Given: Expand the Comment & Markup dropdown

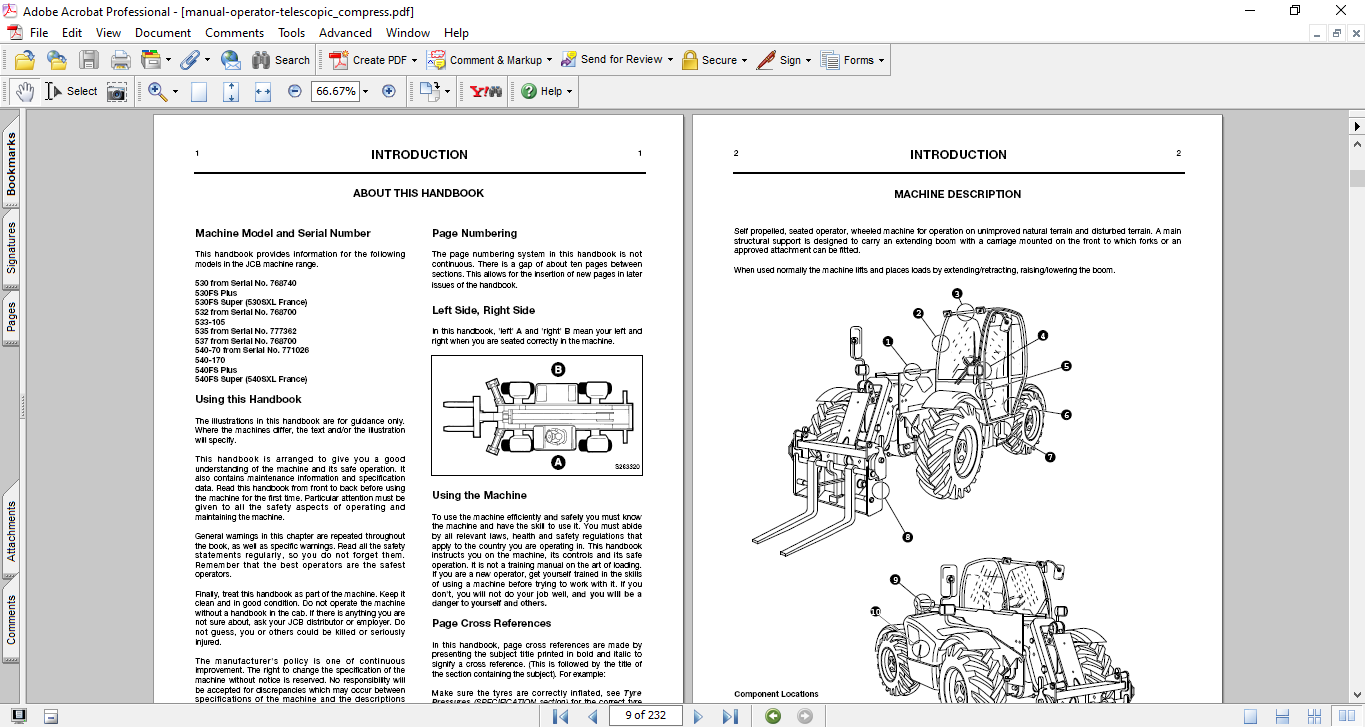Looking at the screenshot, I should 549,60.
